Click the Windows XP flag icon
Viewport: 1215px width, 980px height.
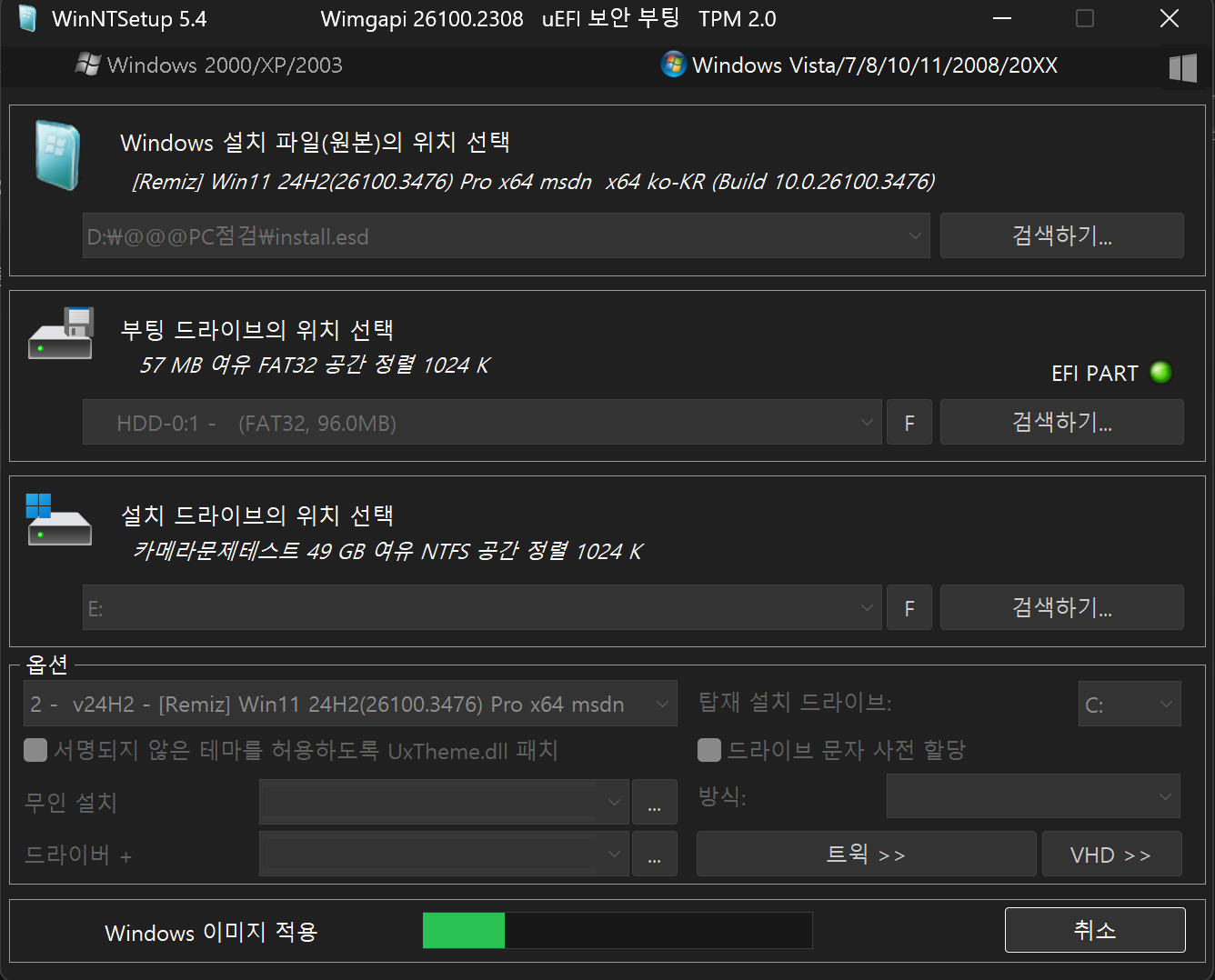tap(88, 65)
